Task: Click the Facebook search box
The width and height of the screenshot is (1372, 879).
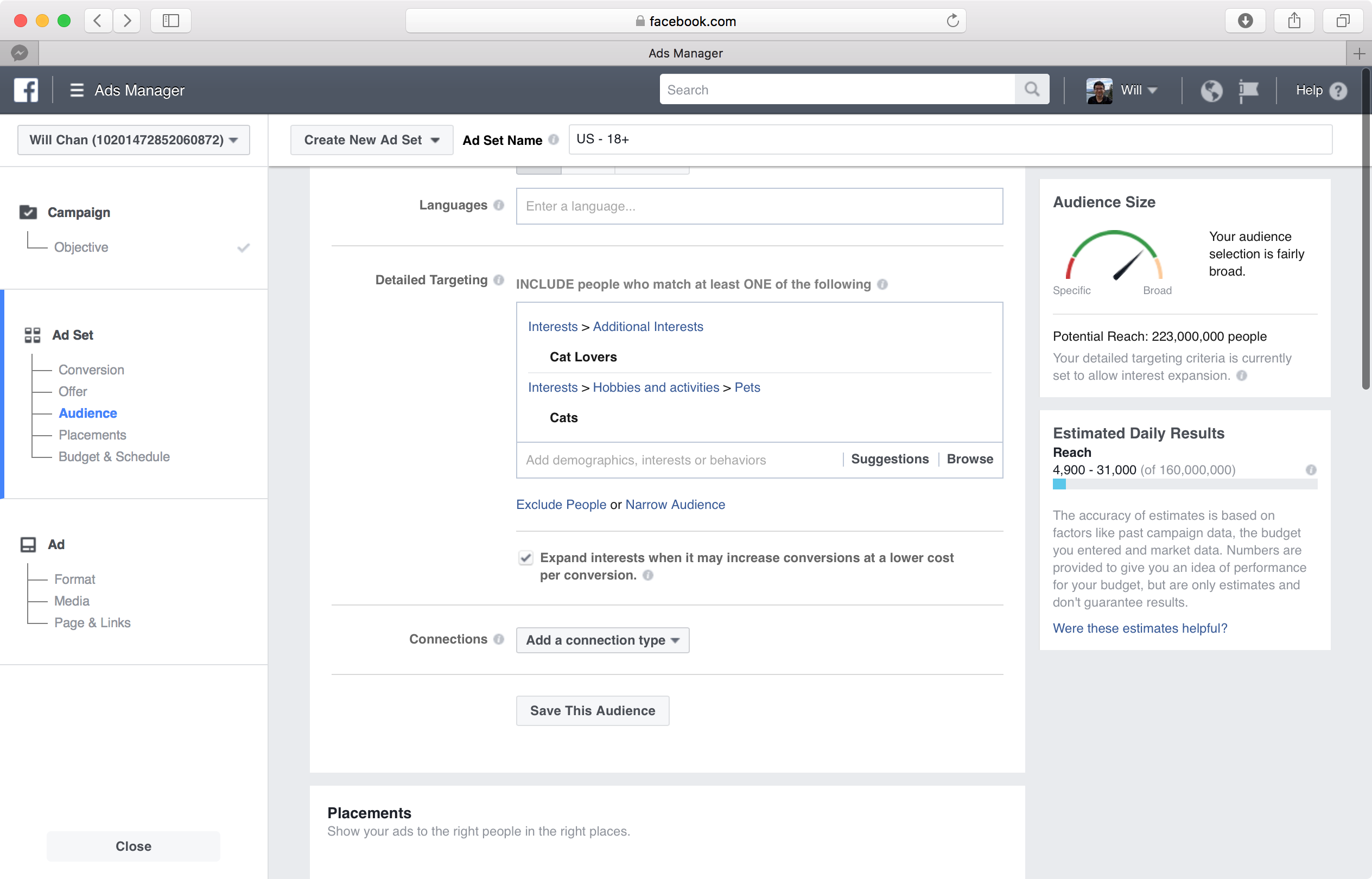Action: pyautogui.click(x=837, y=90)
